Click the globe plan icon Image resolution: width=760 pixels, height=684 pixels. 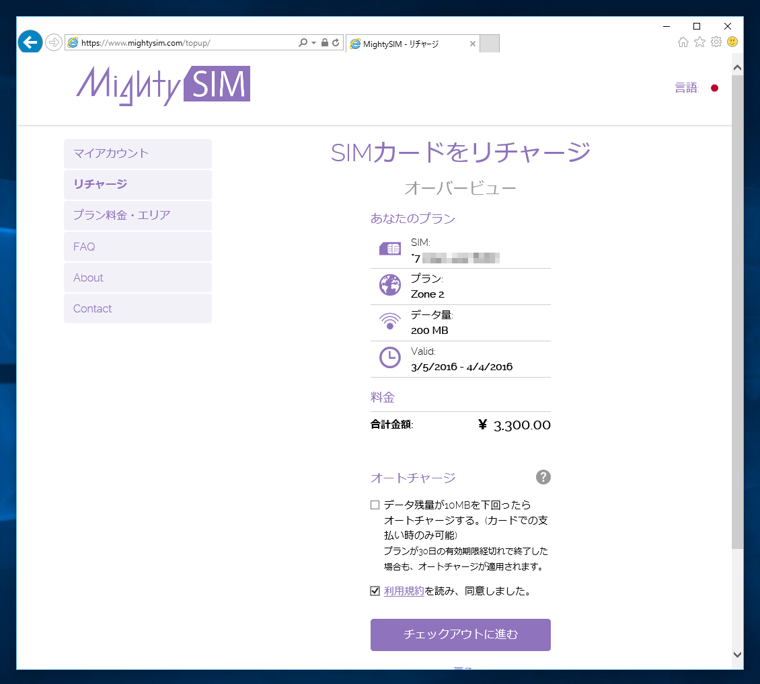coord(390,285)
